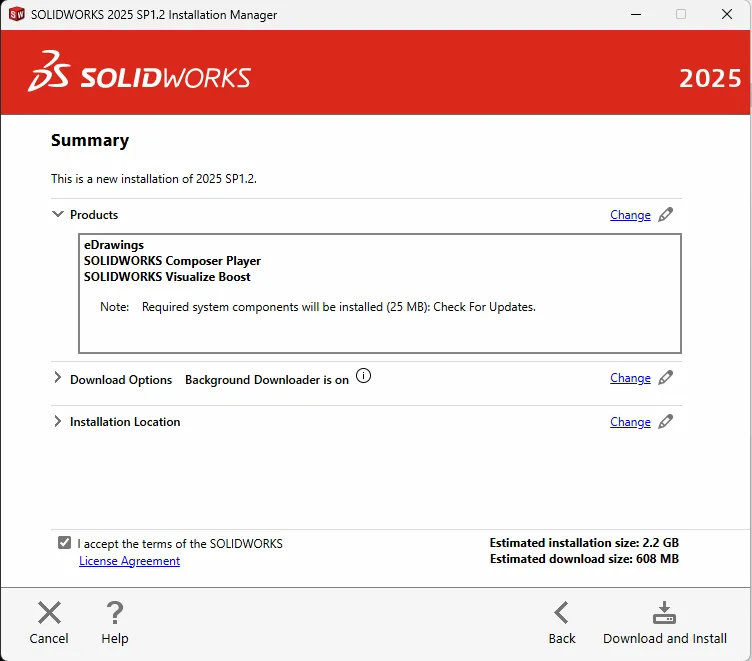The width and height of the screenshot is (752, 661).
Task: Click the Background Downloader is on text
Action: coord(267,380)
